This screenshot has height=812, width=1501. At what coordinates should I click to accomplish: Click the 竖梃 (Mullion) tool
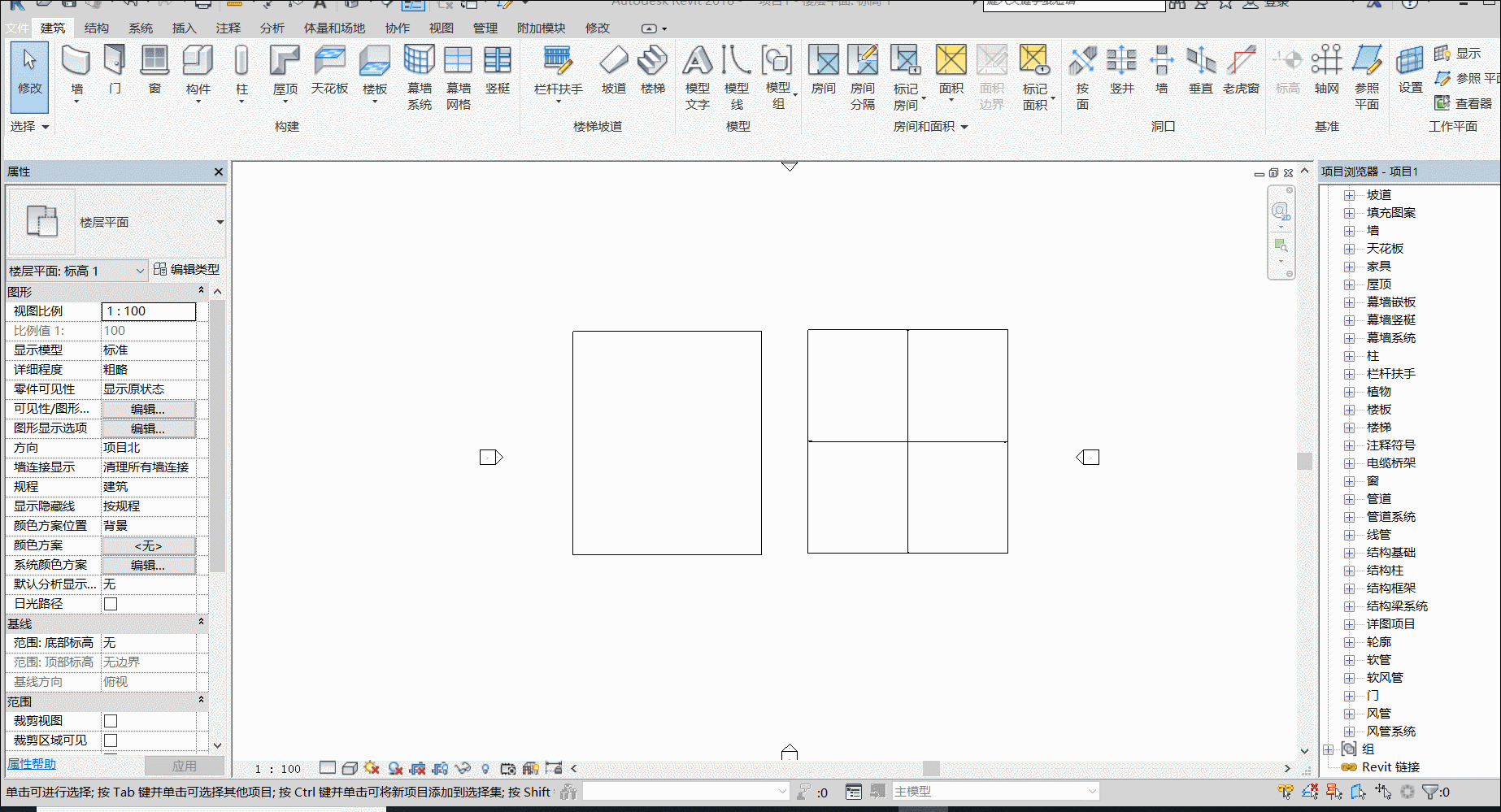click(x=498, y=70)
